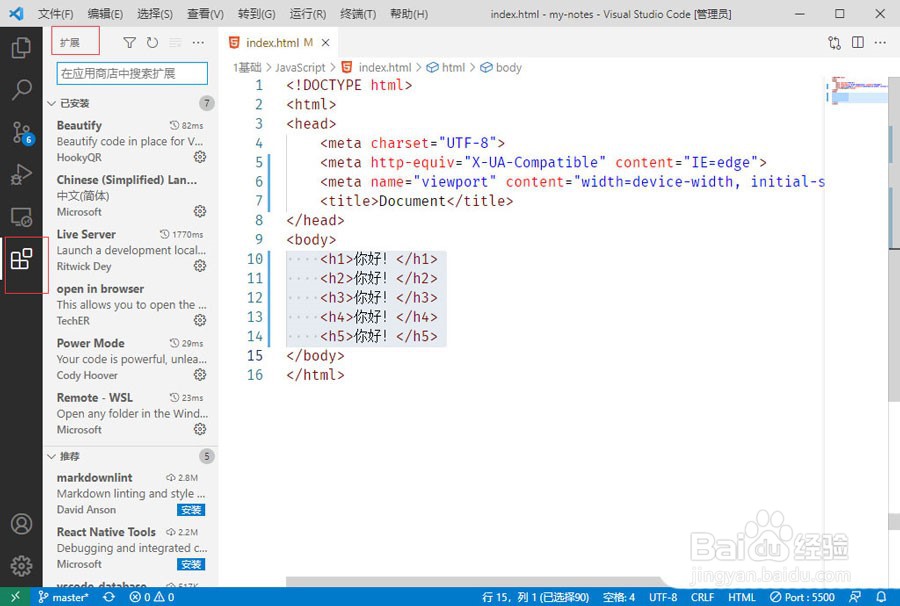The width and height of the screenshot is (900, 606).
Task: Open the Search view in activity bar
Action: pos(21,89)
